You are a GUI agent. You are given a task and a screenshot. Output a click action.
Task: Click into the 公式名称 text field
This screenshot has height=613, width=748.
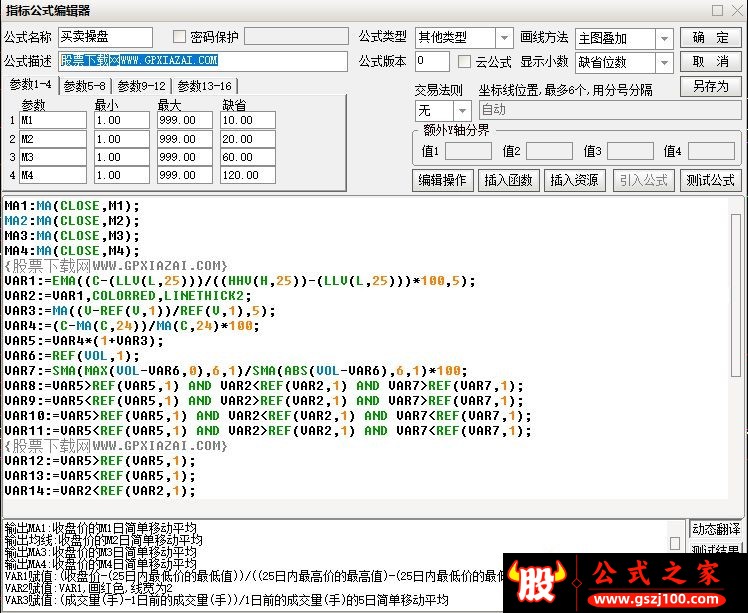point(105,38)
